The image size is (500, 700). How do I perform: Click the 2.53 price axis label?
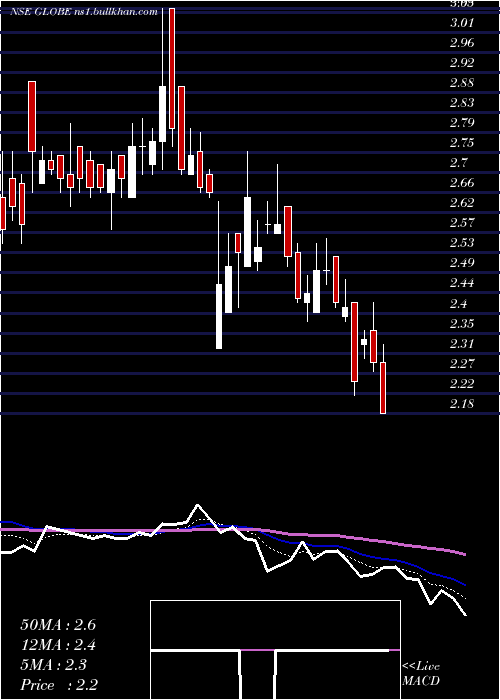pos(462,243)
